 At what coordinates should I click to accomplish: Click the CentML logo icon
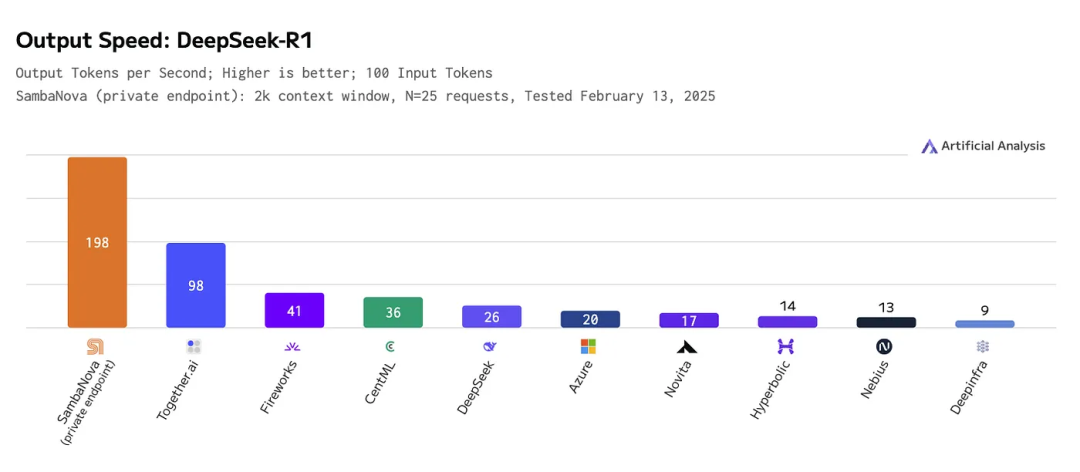391,347
